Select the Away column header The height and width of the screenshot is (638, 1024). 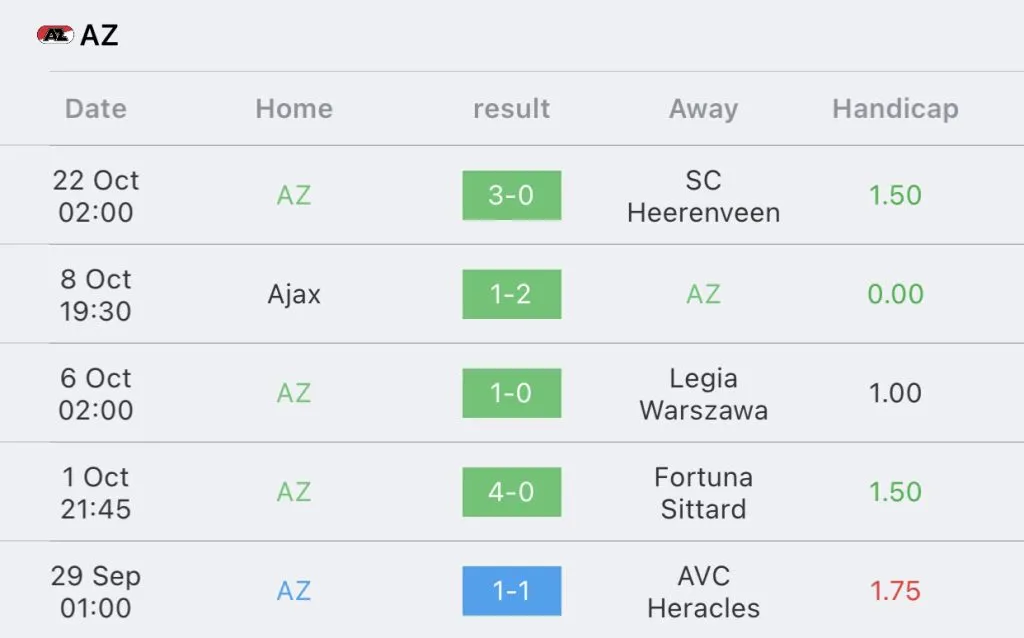[703, 108]
